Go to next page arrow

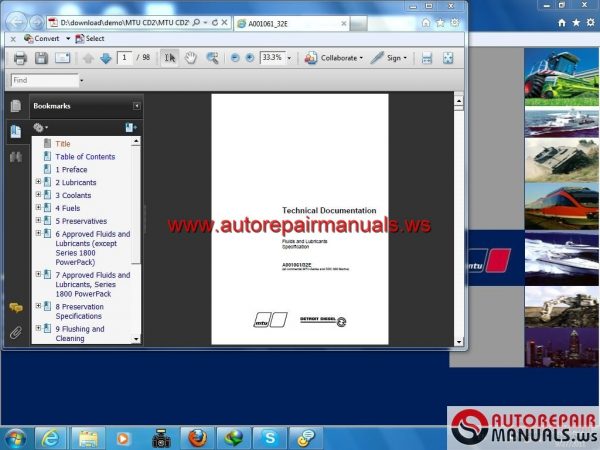[x=105, y=58]
